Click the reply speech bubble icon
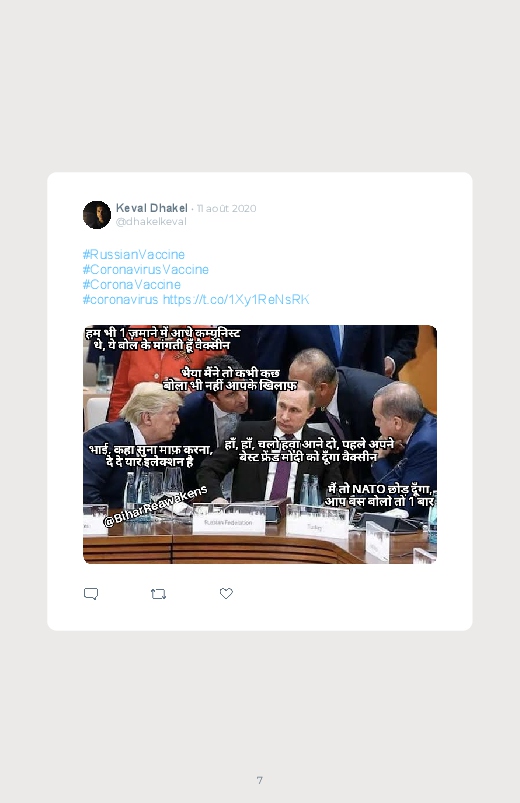This screenshot has width=520, height=803. tap(91, 594)
